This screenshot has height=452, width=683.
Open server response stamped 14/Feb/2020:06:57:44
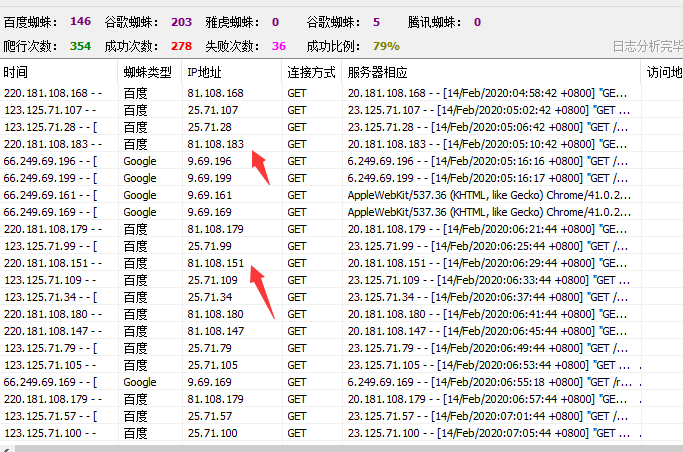[488, 399]
